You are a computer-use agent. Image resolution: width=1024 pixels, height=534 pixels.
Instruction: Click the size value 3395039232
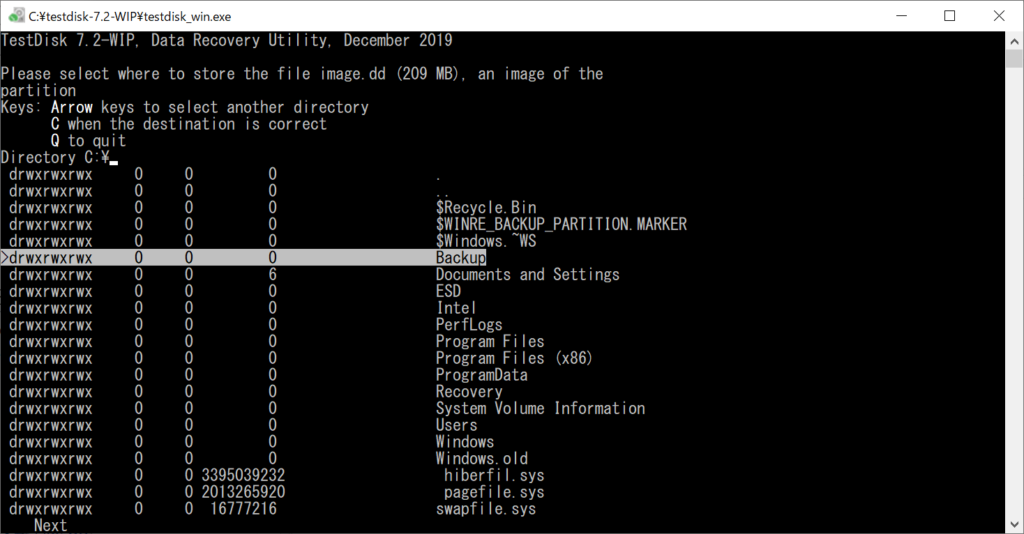[x=243, y=476]
